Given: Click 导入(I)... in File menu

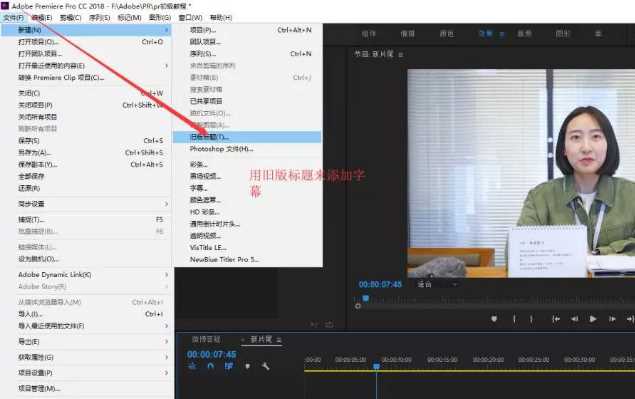Looking at the screenshot, I should [86, 314].
